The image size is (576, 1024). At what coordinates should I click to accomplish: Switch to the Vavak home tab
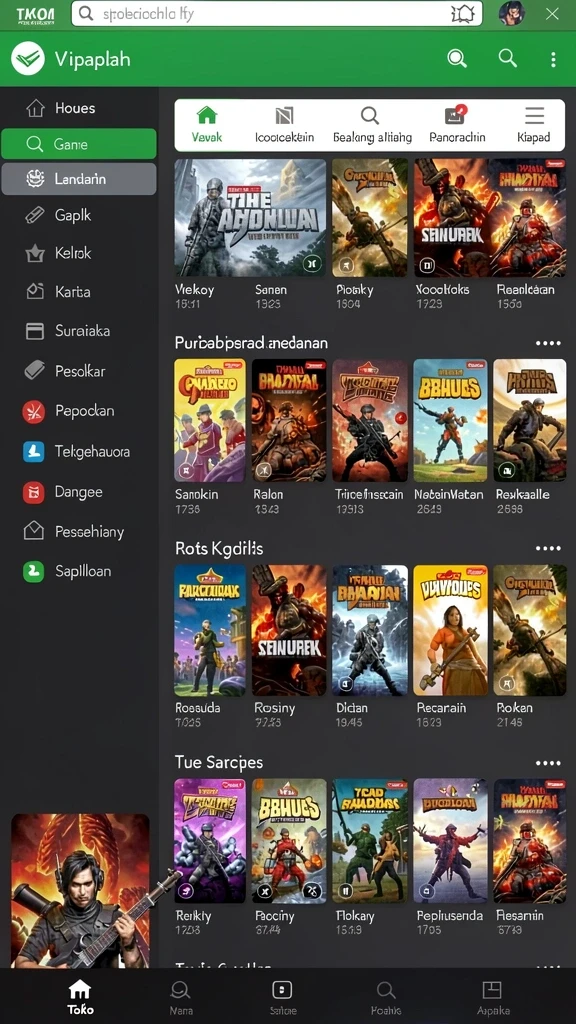tap(207, 125)
